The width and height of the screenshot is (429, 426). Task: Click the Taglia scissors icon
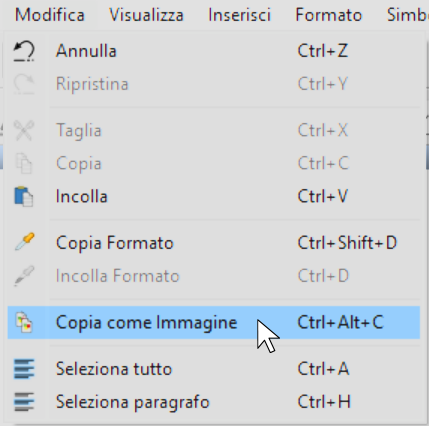(x=24, y=130)
